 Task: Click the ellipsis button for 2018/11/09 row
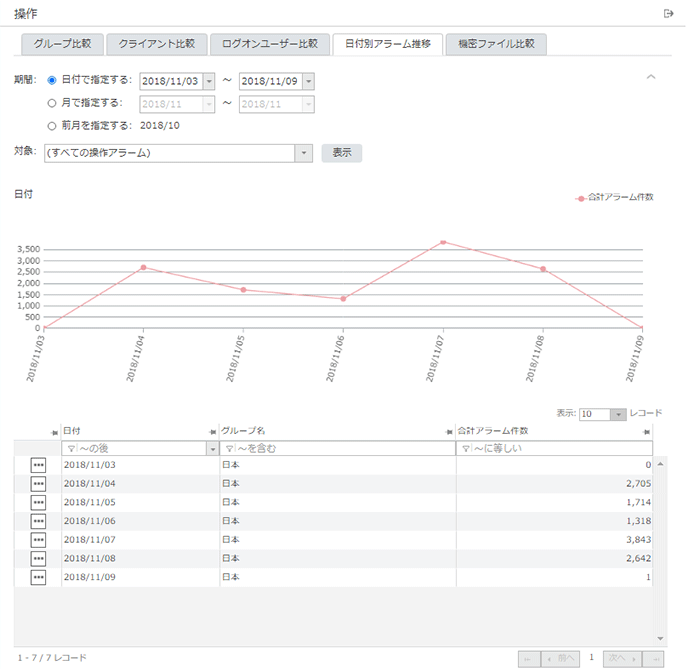pyautogui.click(x=38, y=577)
